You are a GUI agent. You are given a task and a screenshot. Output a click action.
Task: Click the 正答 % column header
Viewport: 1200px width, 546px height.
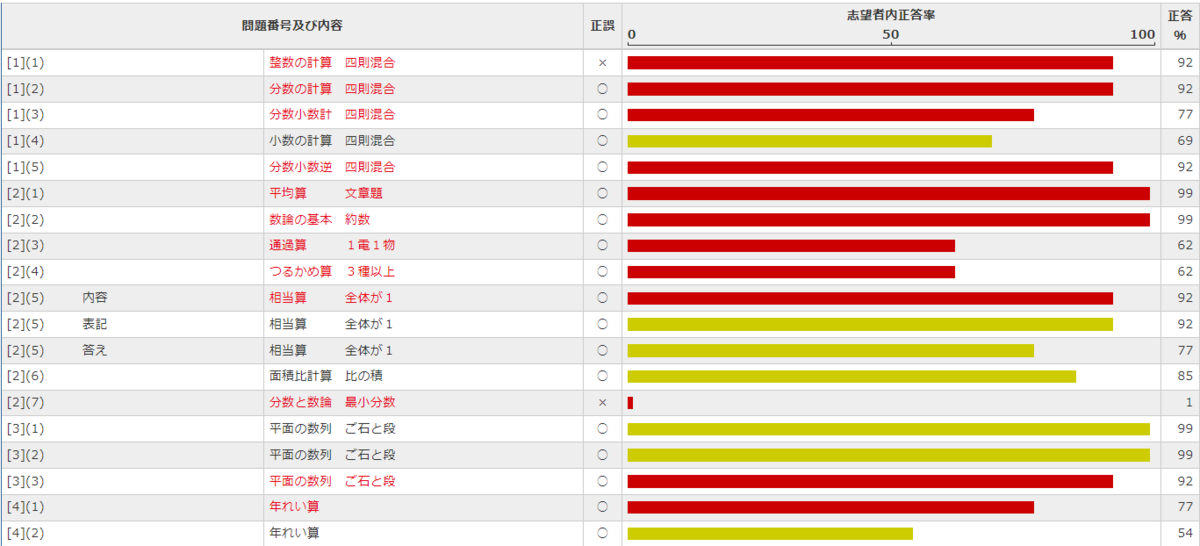pos(1180,25)
